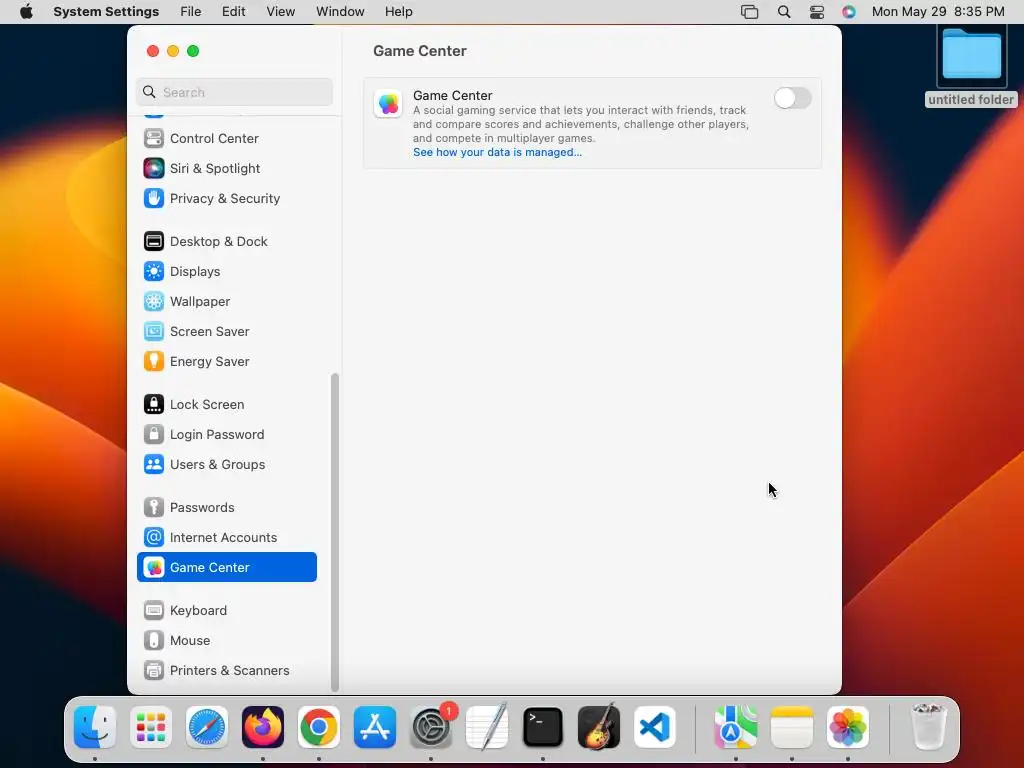Open Screen Saver settings icon

[153, 332]
